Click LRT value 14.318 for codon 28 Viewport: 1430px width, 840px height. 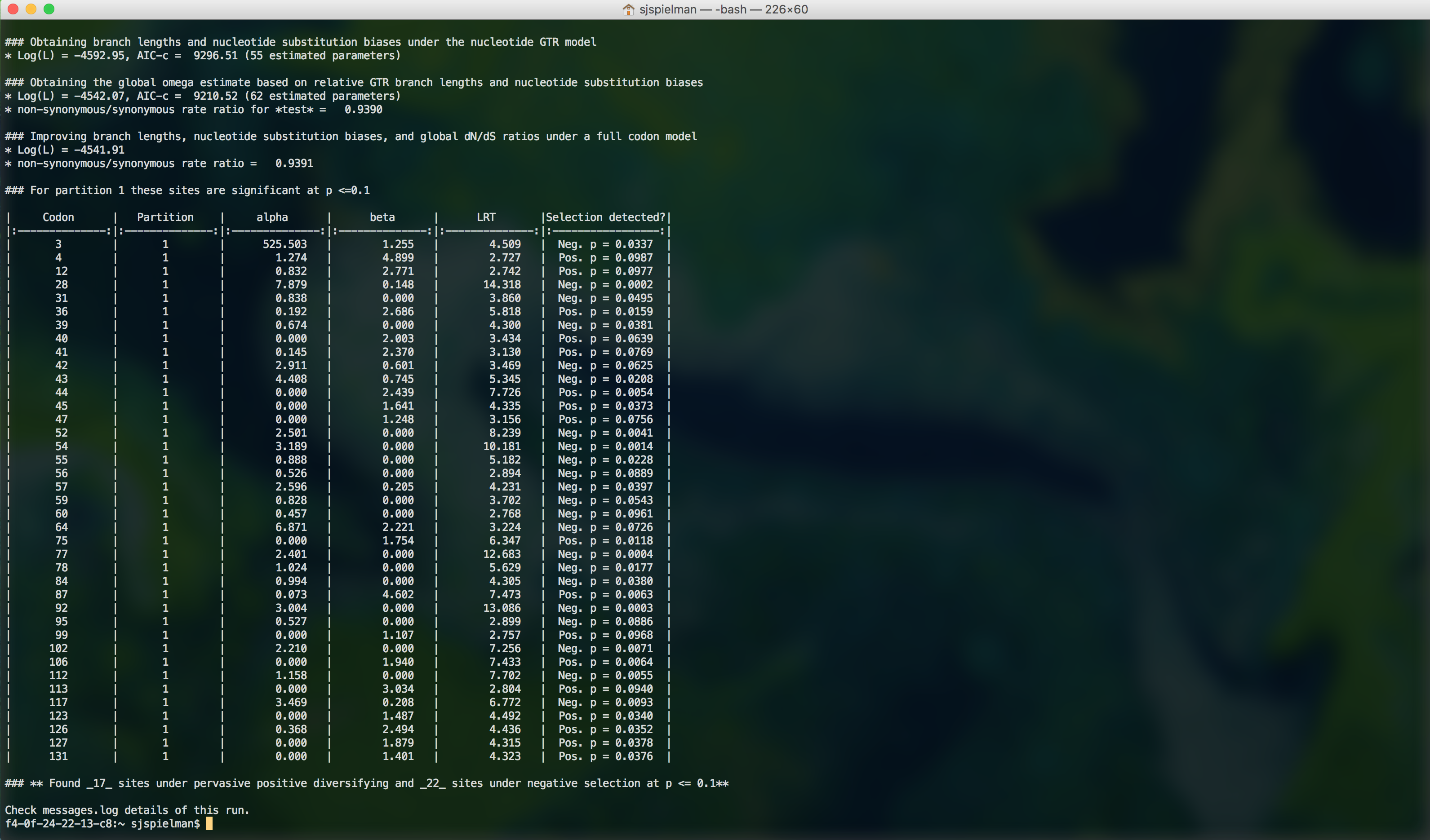coord(502,285)
